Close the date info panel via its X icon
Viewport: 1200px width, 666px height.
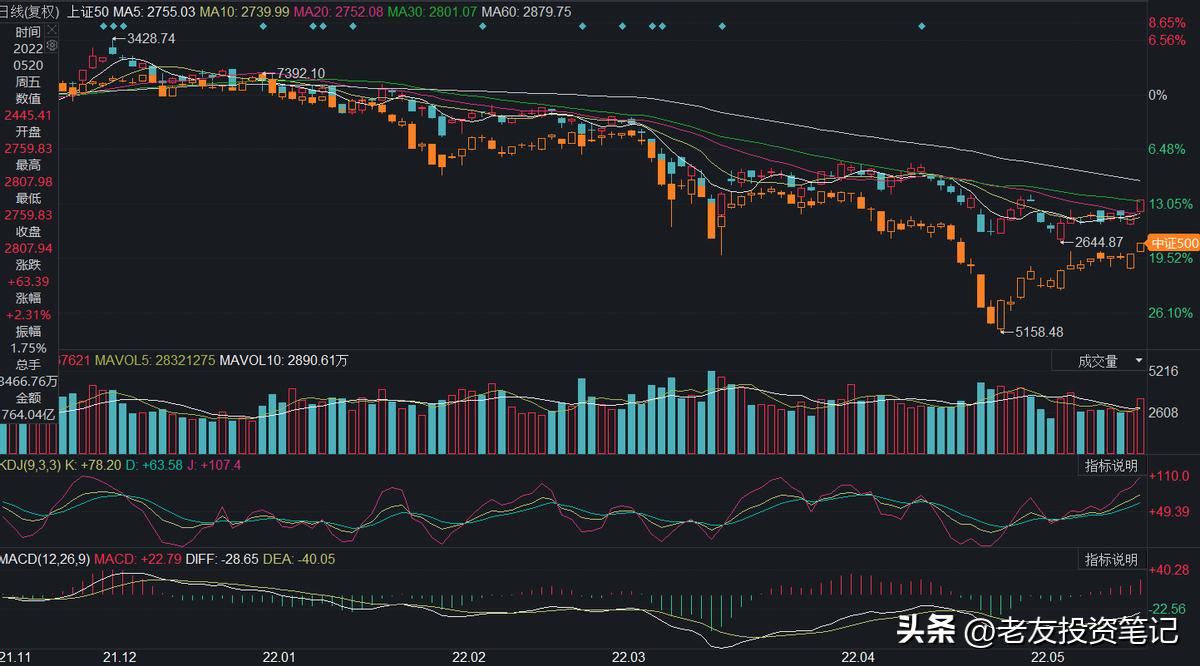[51, 30]
